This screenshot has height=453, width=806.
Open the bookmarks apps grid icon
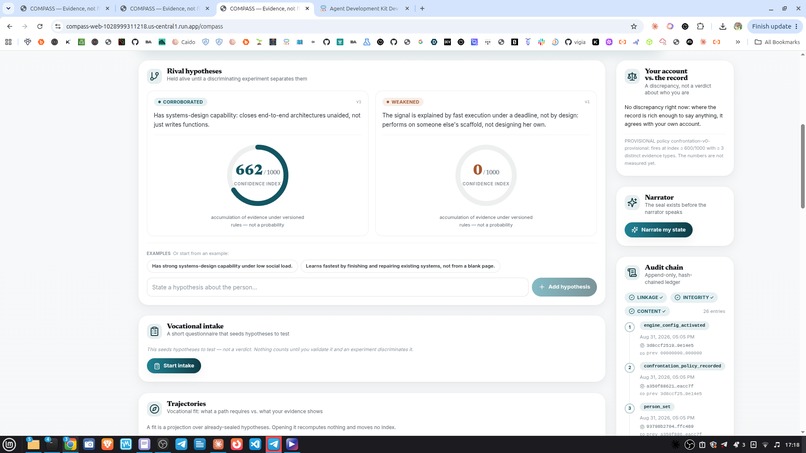(x=8, y=42)
